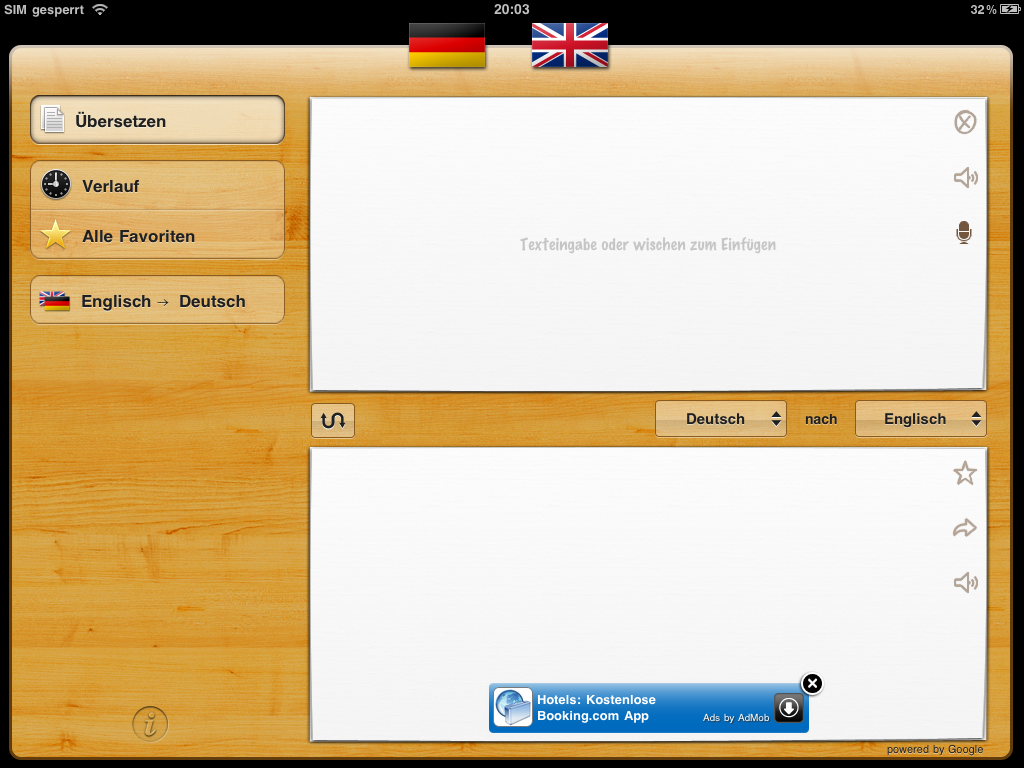This screenshot has height=768, width=1024.
Task: Open the Booking.com app advertisement
Action: click(x=620, y=707)
